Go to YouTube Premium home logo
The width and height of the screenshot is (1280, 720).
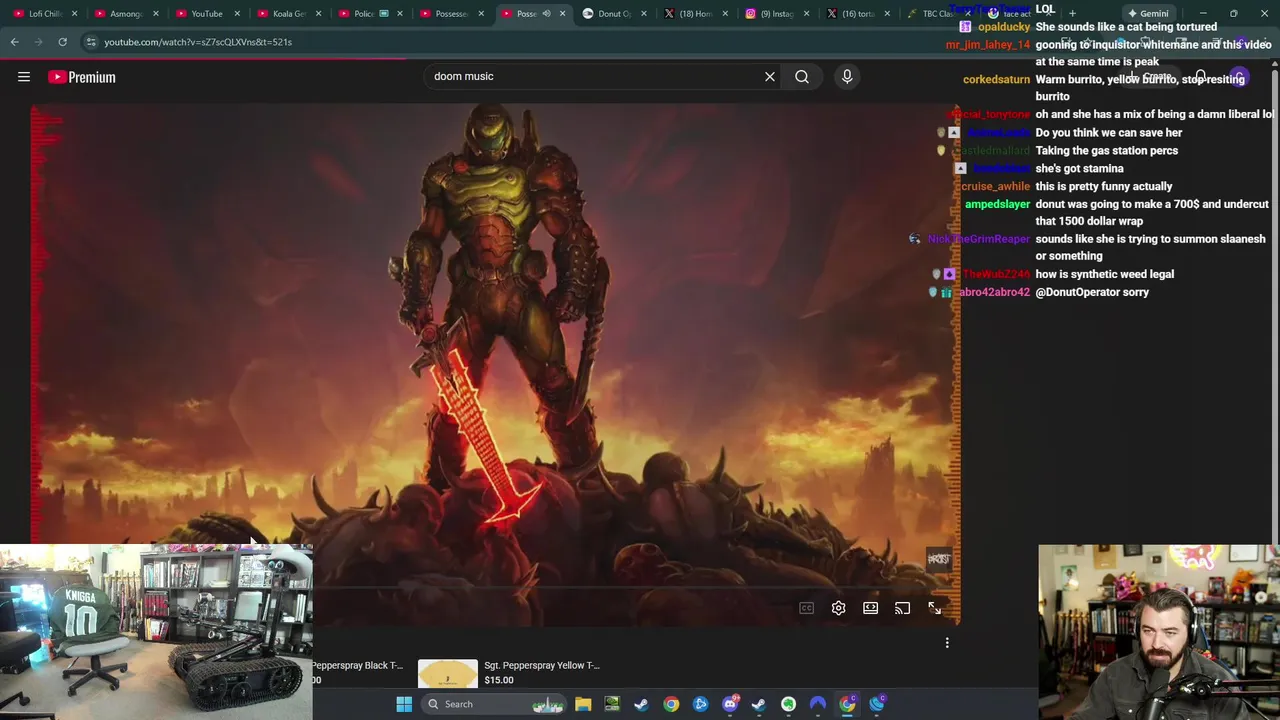tap(82, 77)
